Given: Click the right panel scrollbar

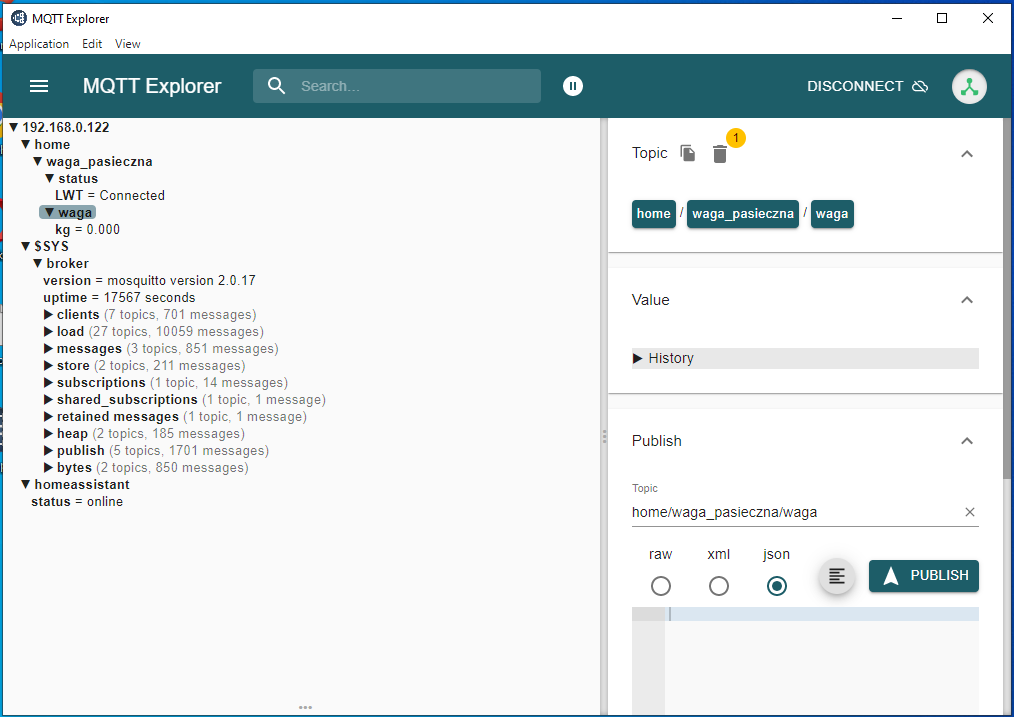Looking at the screenshot, I should [1007, 299].
